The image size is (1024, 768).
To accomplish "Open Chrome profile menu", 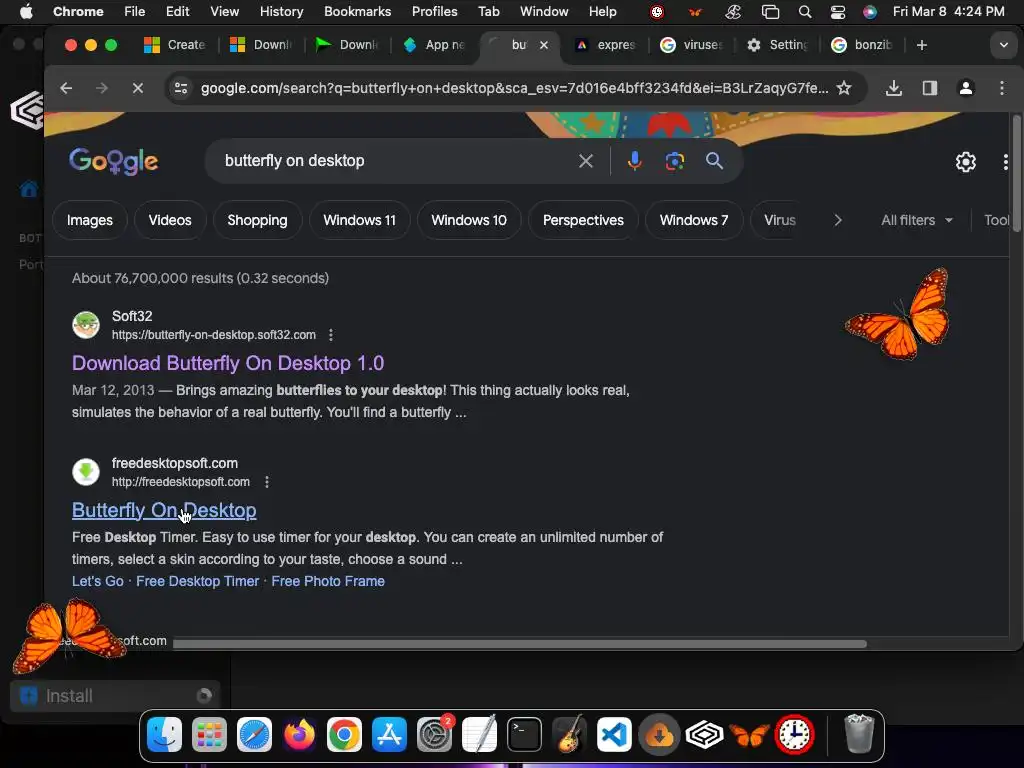I will tap(966, 88).
